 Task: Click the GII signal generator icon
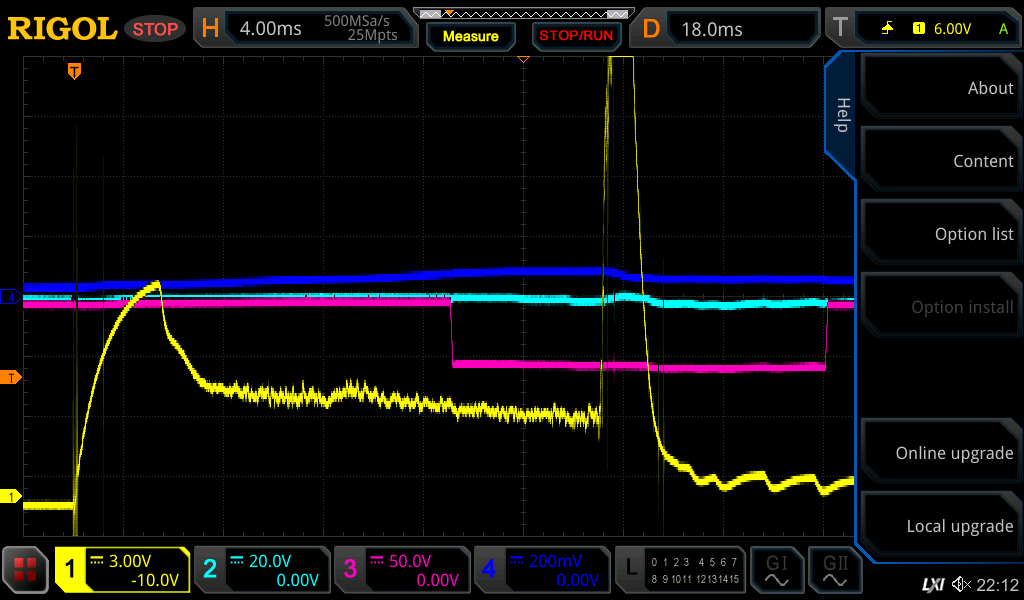[x=835, y=570]
